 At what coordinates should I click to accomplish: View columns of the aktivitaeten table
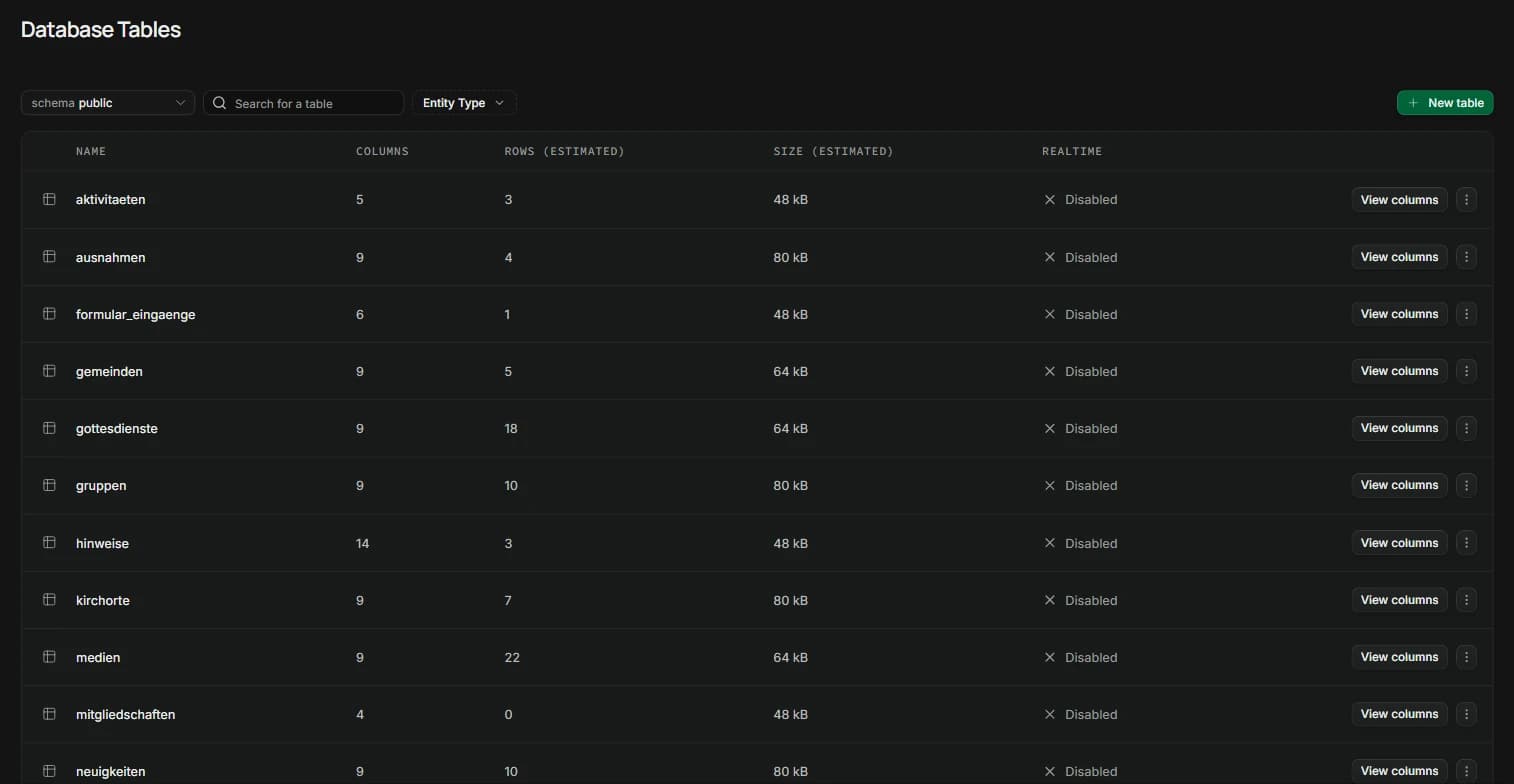pyautogui.click(x=1399, y=199)
